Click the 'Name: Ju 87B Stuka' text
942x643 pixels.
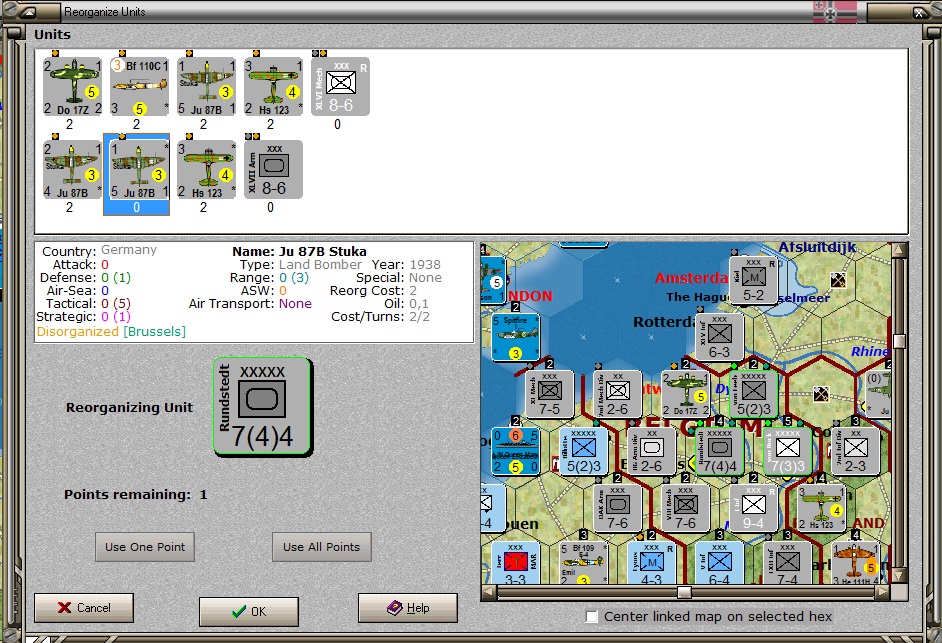click(299, 251)
